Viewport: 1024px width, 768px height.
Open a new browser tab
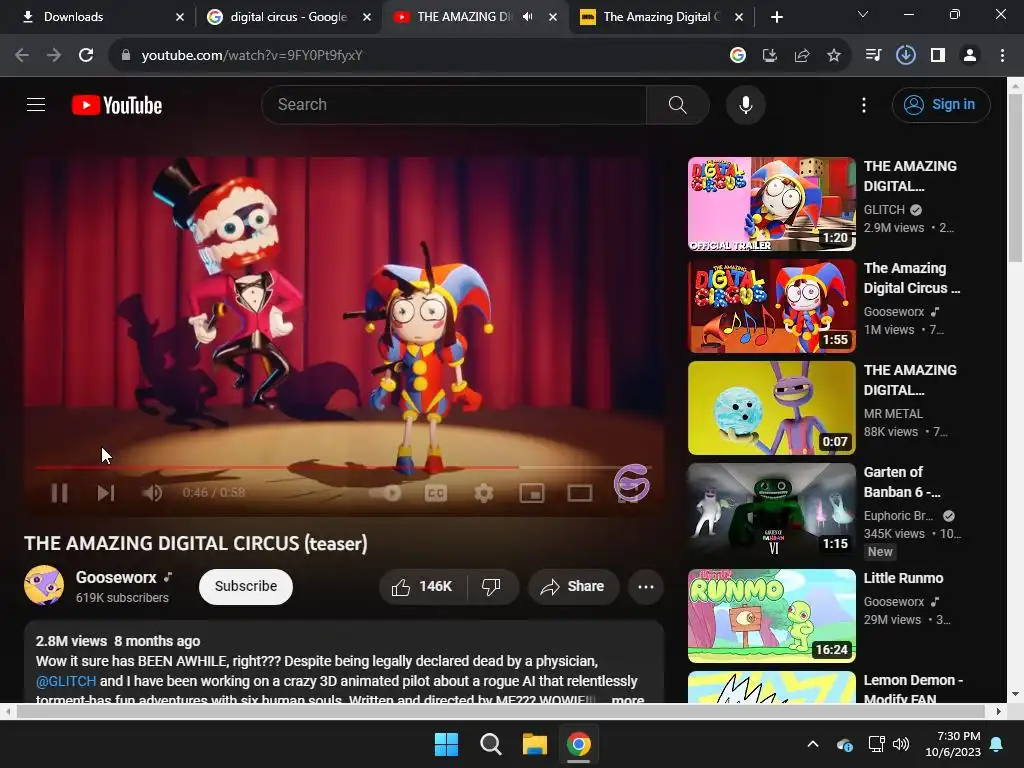(776, 17)
